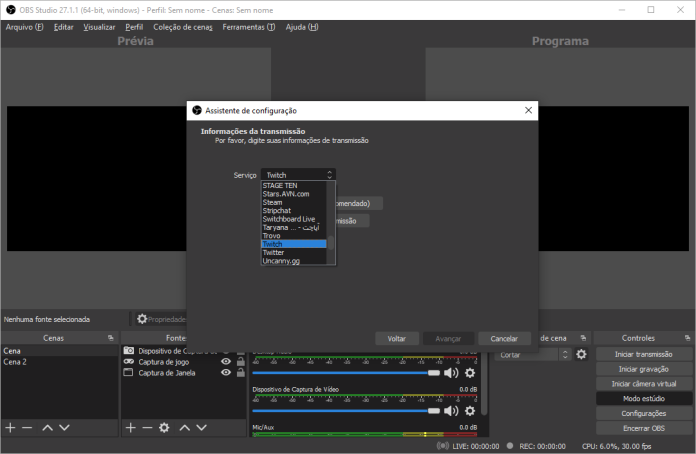Adjust the topmost mixer channel volume slider
The height and width of the screenshot is (454, 696).
(x=346, y=373)
